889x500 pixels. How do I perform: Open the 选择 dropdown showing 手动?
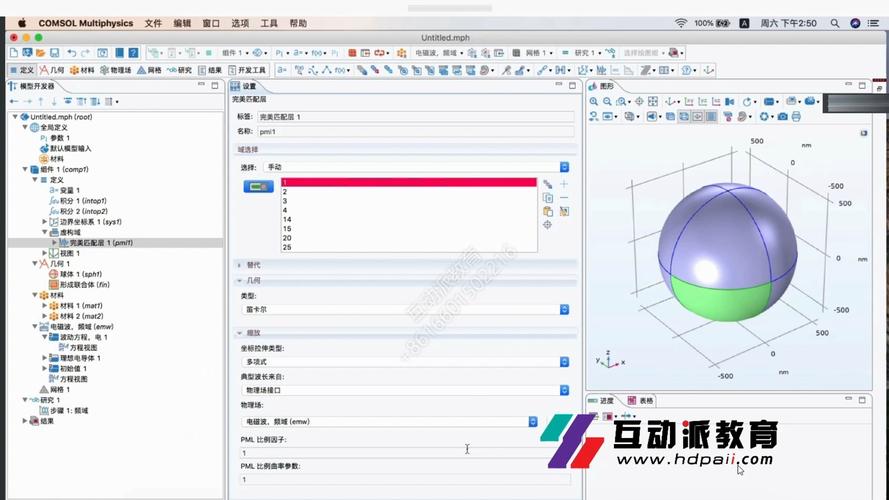pyautogui.click(x=417, y=167)
